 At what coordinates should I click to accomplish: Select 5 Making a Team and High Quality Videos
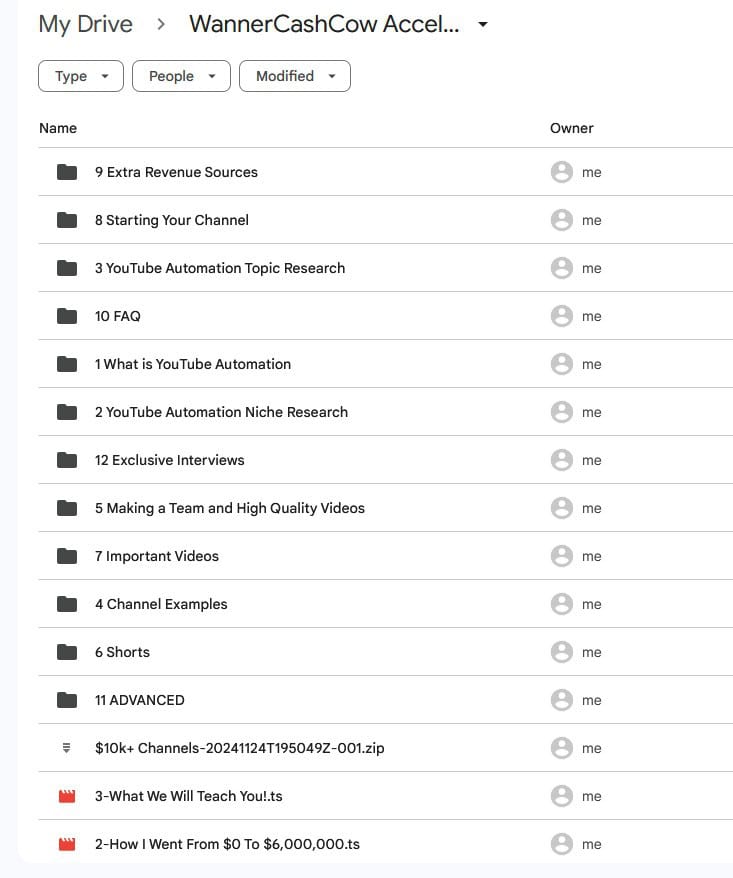[x=230, y=508]
